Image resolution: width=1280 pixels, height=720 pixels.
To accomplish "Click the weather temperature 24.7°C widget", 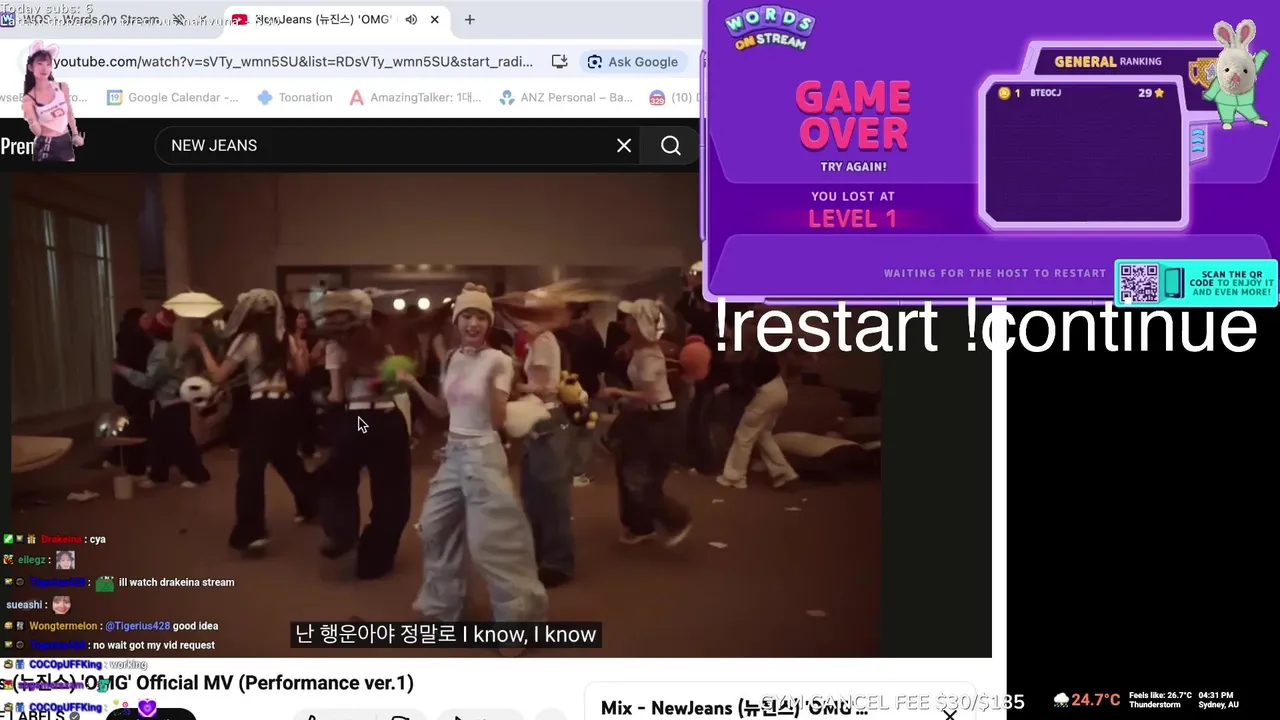I will 1096,700.
